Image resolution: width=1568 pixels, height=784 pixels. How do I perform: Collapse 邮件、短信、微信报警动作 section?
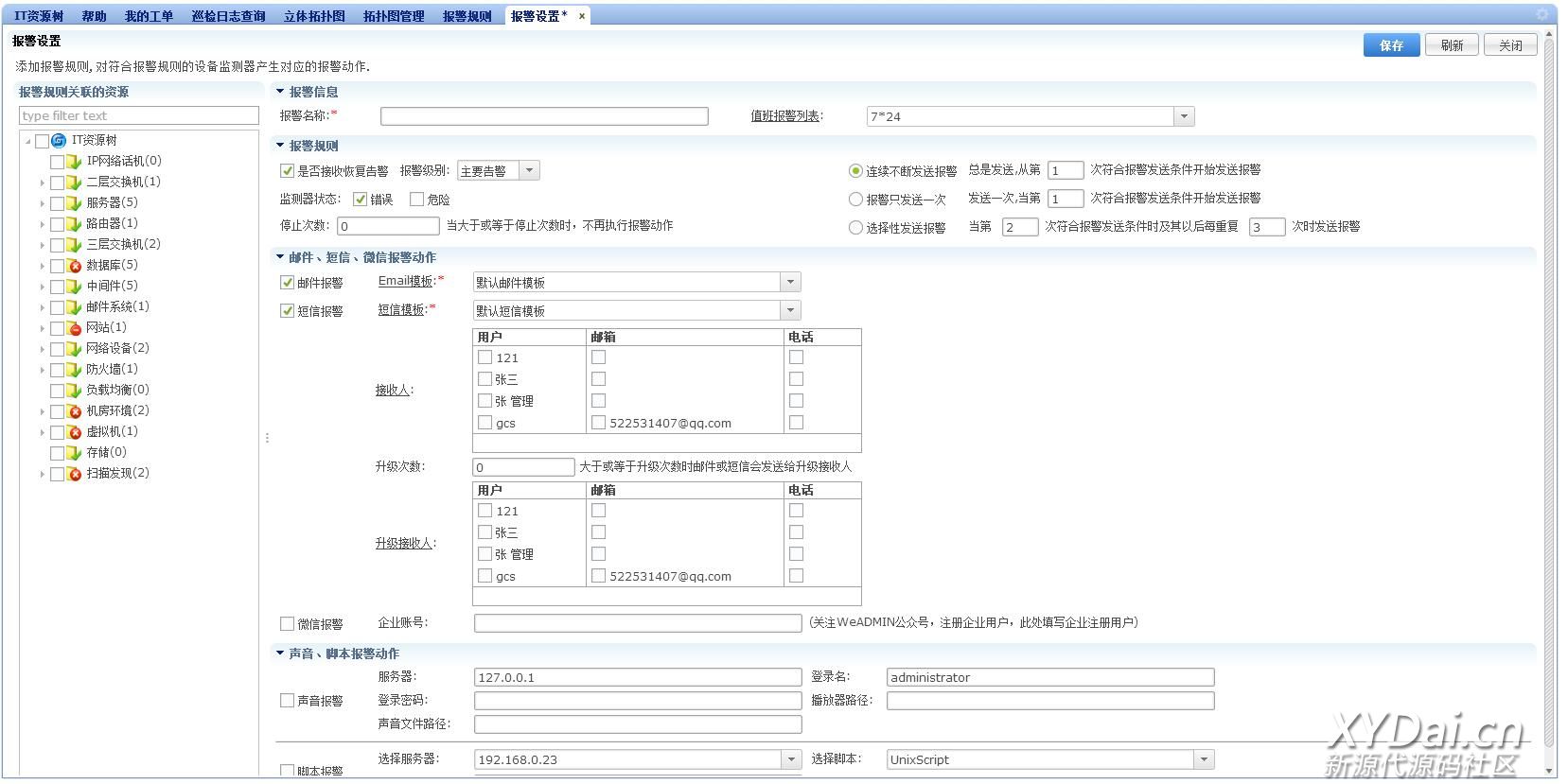point(280,257)
